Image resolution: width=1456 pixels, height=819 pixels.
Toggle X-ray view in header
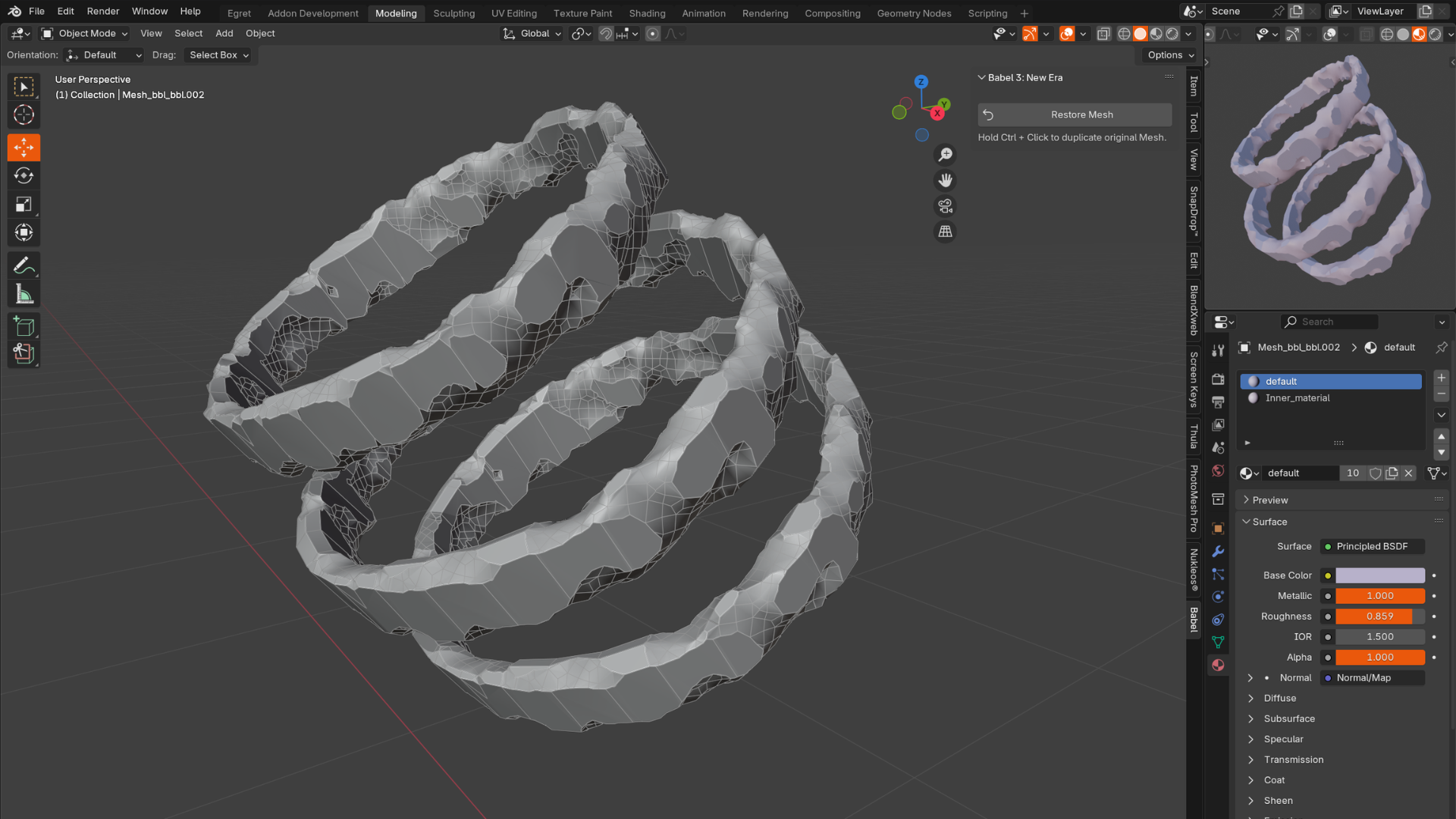point(1103,34)
